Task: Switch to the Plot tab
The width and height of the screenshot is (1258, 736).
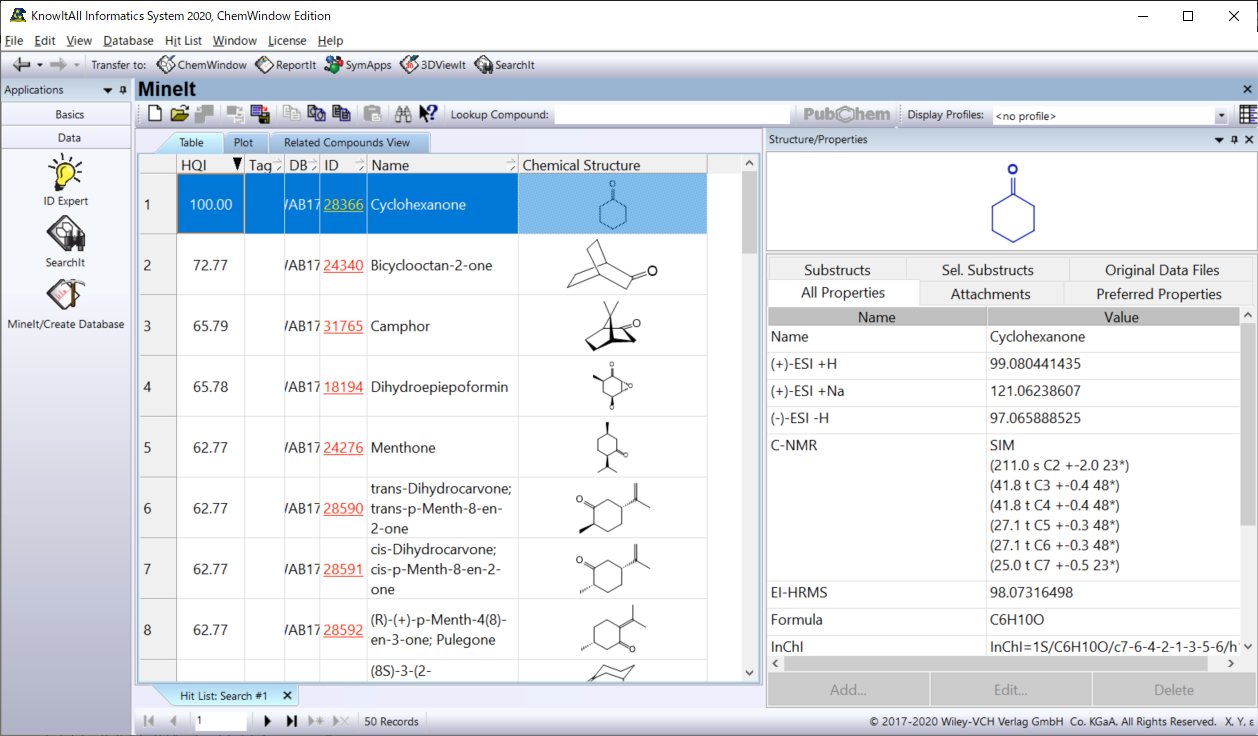Action: click(243, 143)
